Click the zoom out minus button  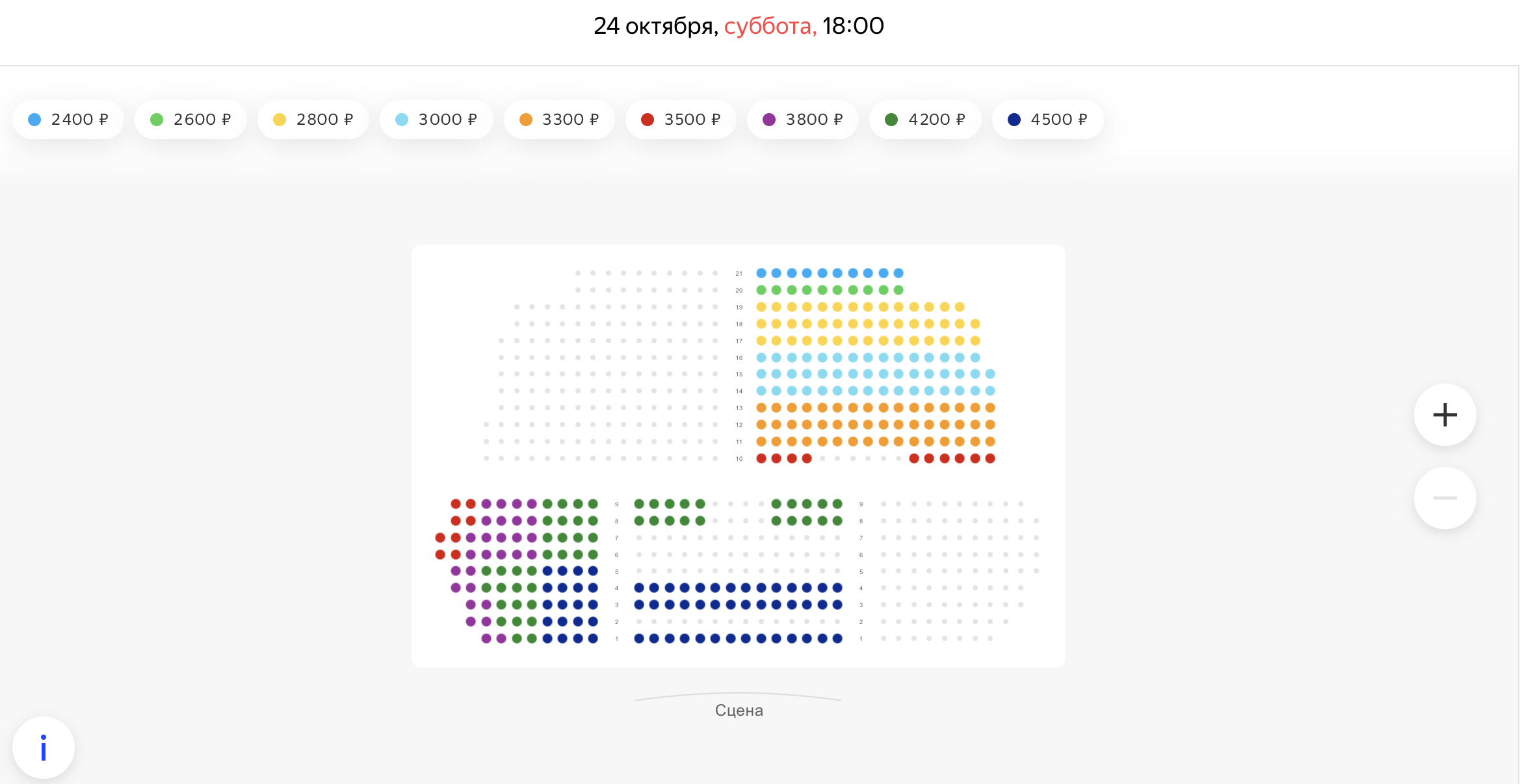coord(1445,498)
